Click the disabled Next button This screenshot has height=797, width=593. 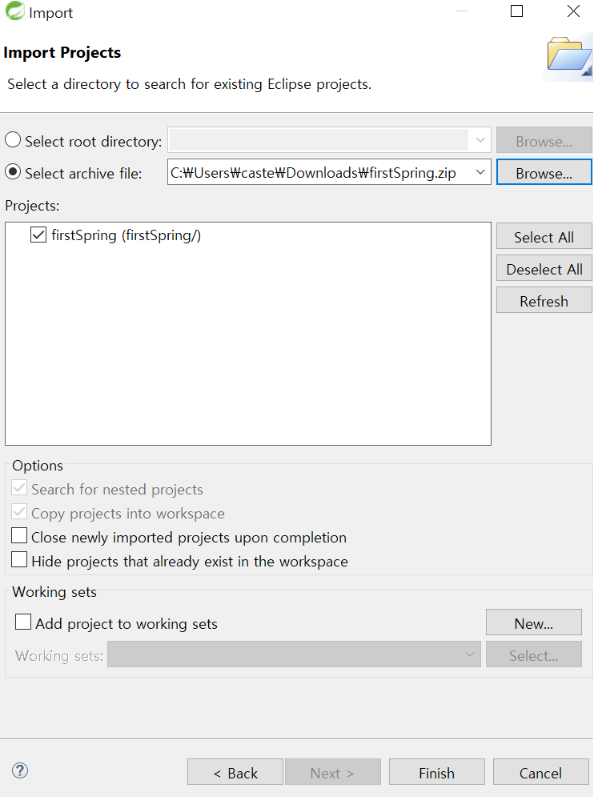(333, 772)
